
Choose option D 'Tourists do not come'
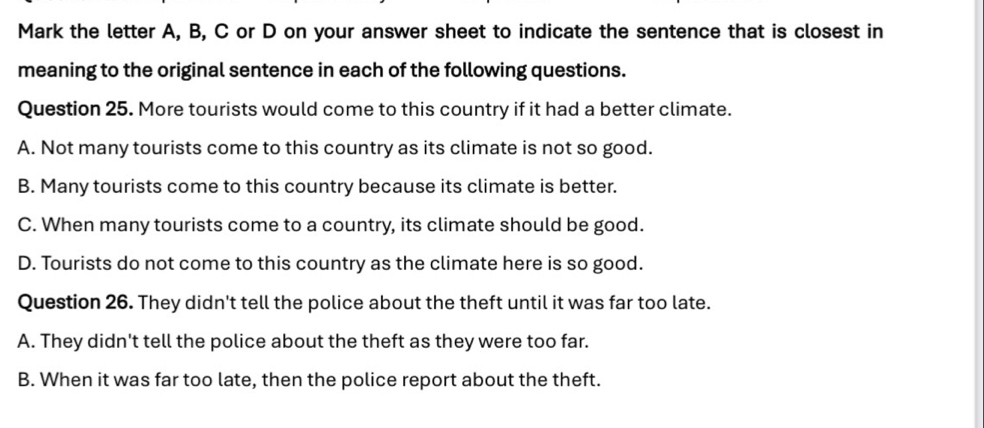click(x=331, y=264)
